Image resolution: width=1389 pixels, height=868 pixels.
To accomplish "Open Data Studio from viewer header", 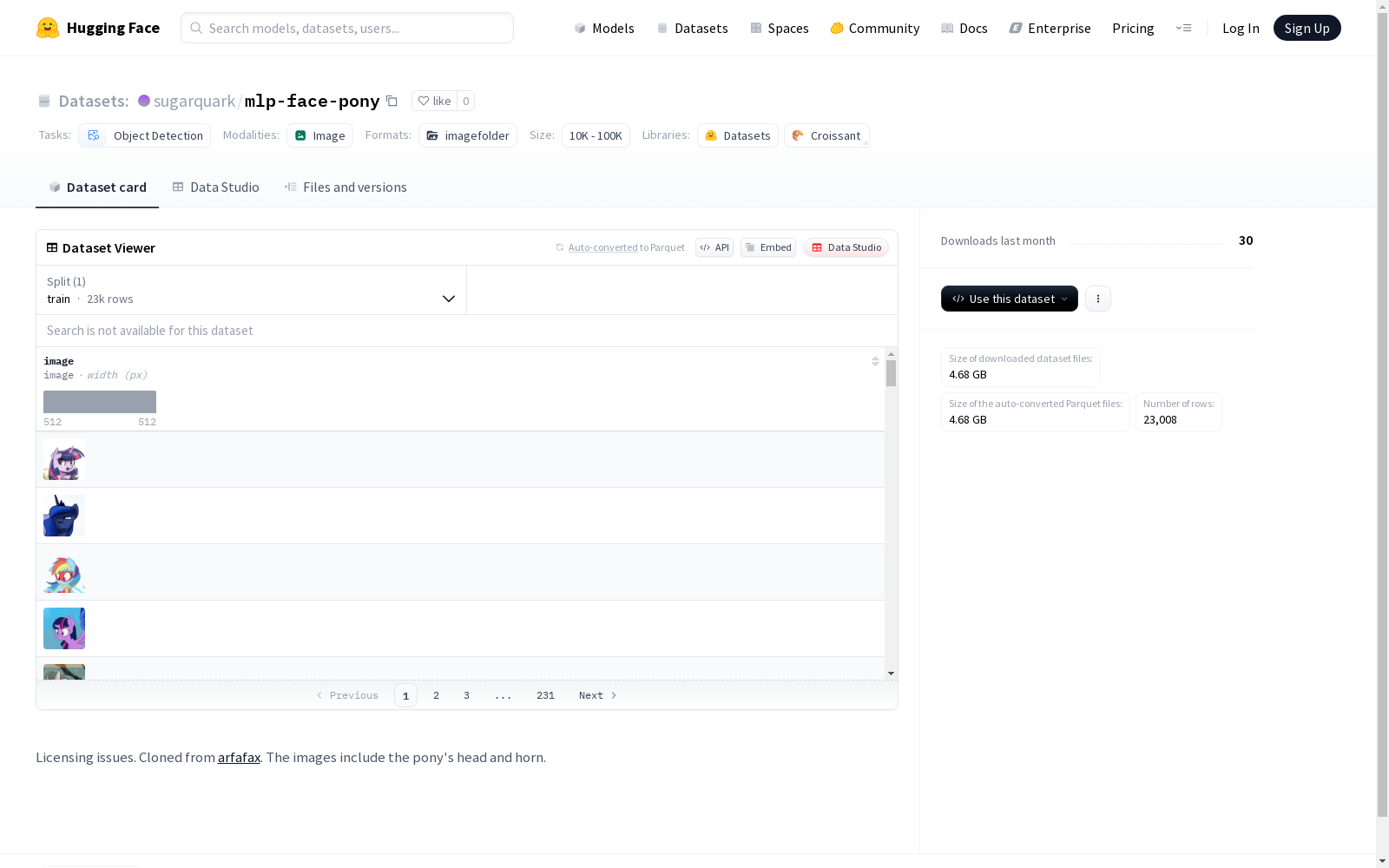I will pyautogui.click(x=846, y=247).
